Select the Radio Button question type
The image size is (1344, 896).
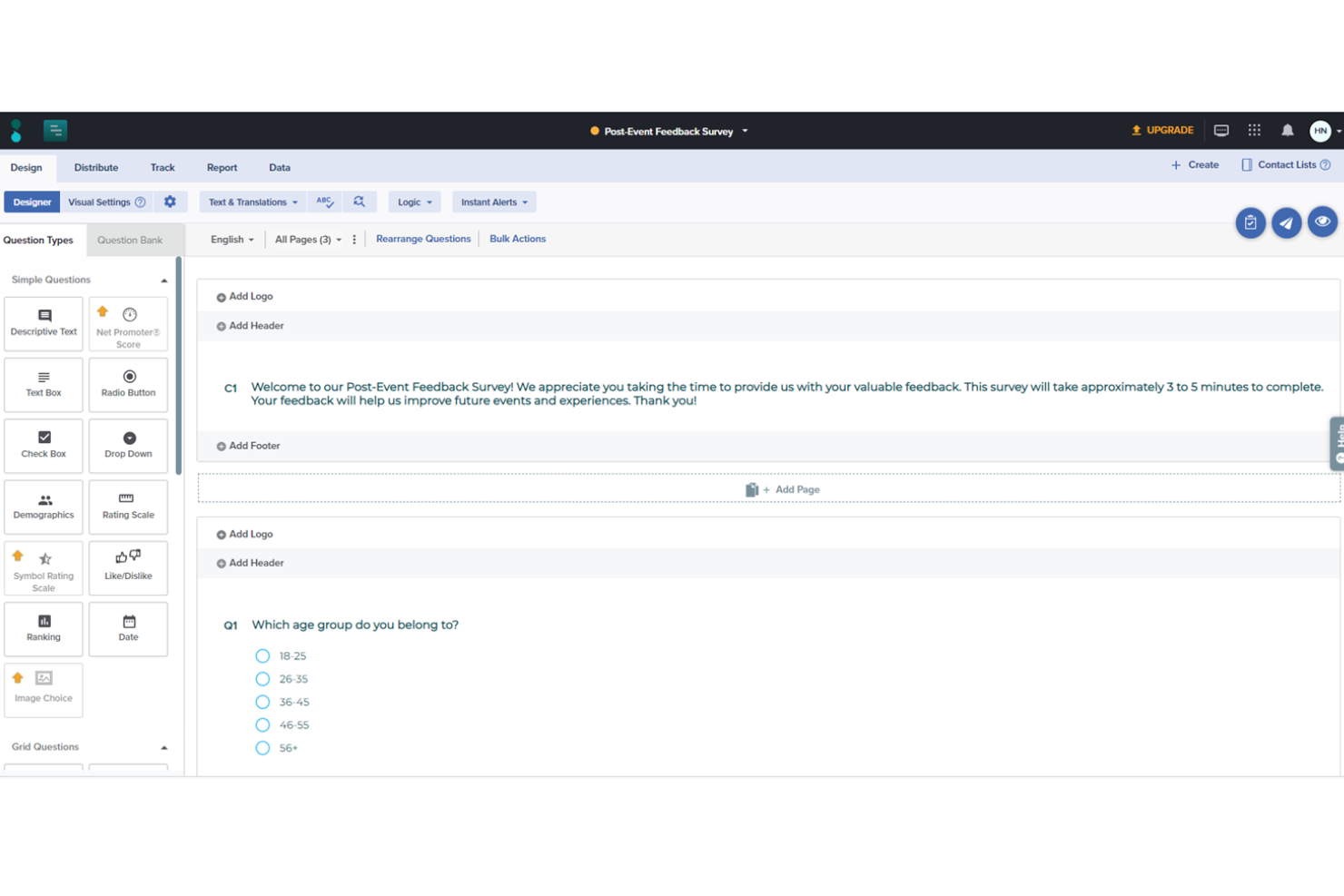coord(128,384)
